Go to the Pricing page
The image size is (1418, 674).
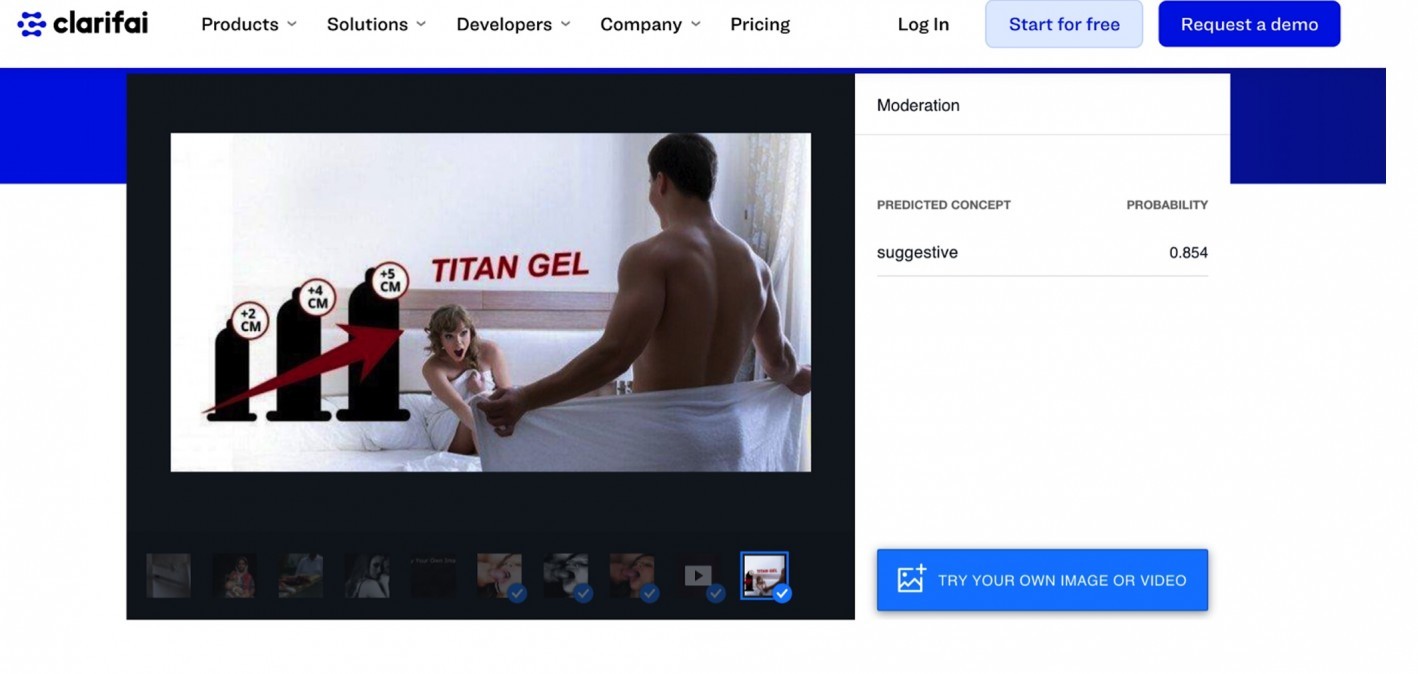pyautogui.click(x=760, y=24)
